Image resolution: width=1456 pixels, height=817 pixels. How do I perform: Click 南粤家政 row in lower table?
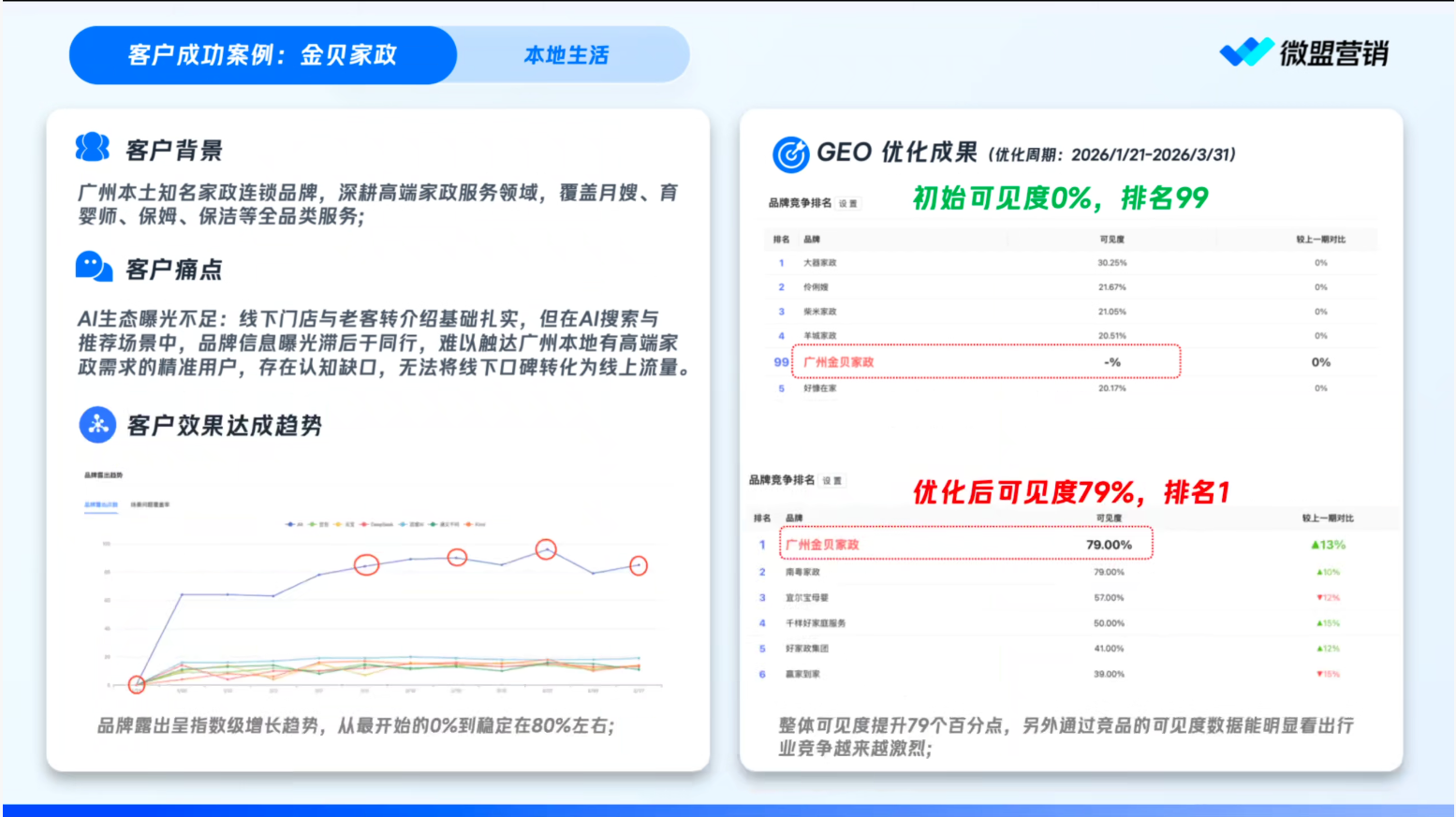(1075, 572)
